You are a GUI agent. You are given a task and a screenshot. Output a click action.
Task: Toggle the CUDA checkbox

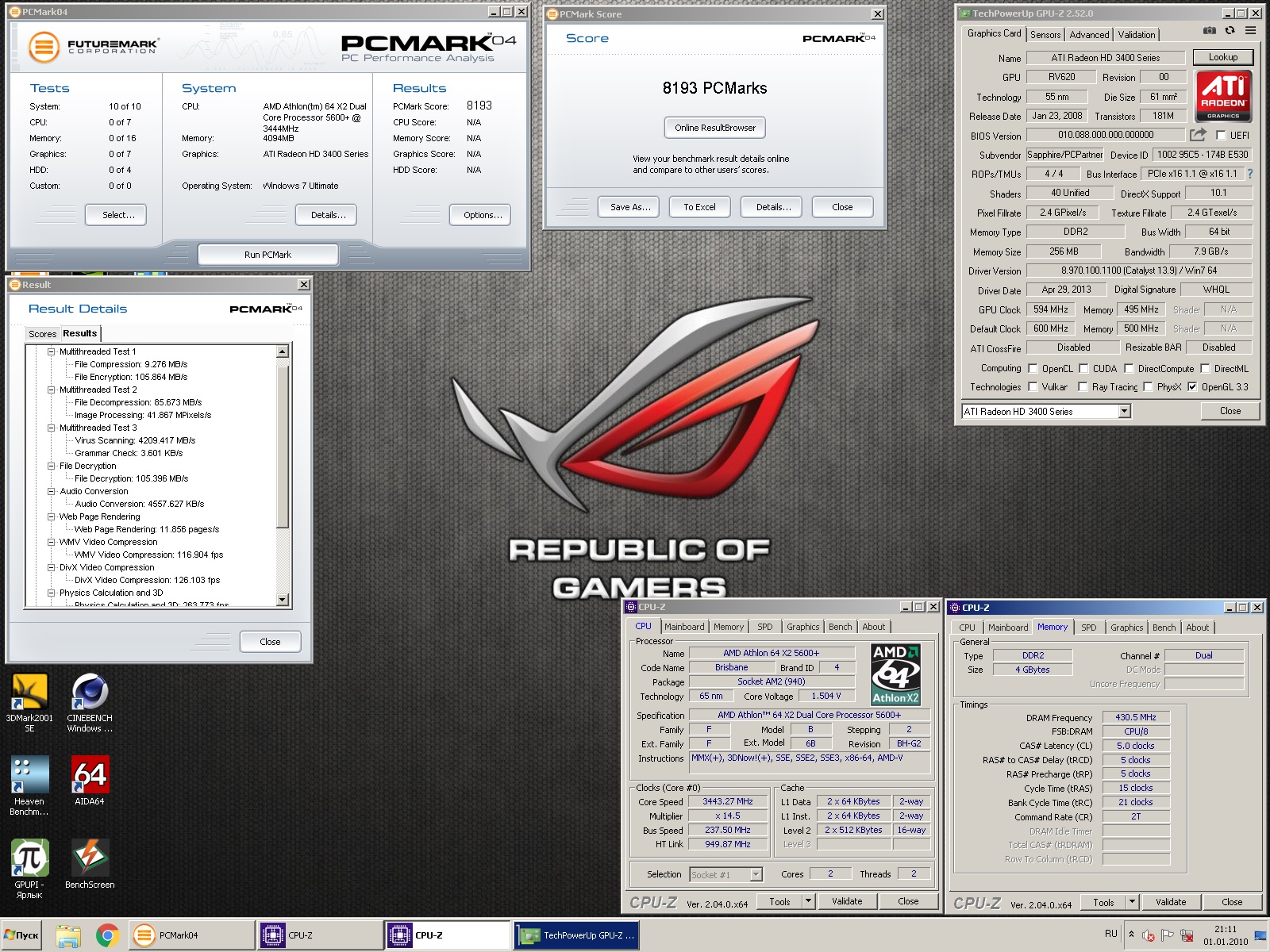click(1083, 369)
